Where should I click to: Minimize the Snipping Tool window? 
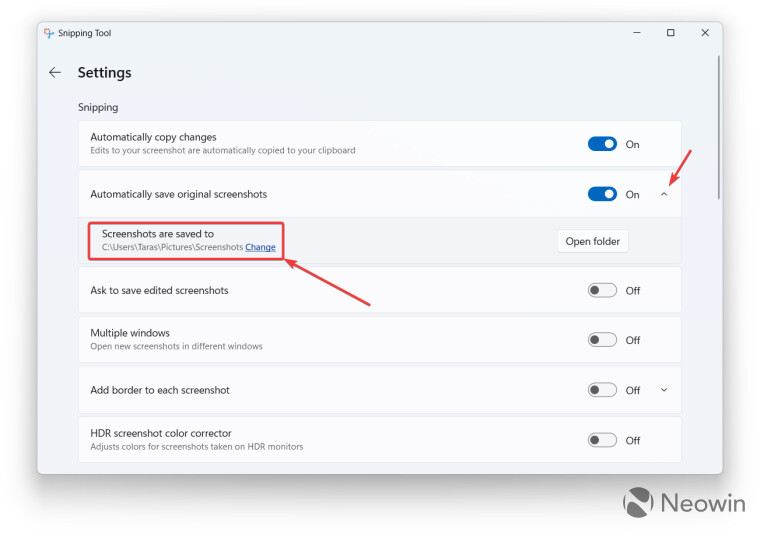tap(637, 33)
